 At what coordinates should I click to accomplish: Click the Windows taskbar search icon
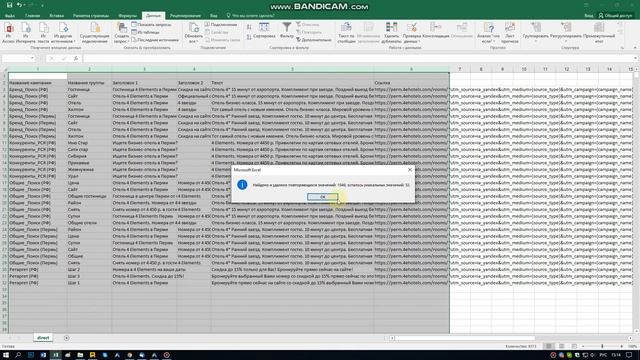(18, 355)
